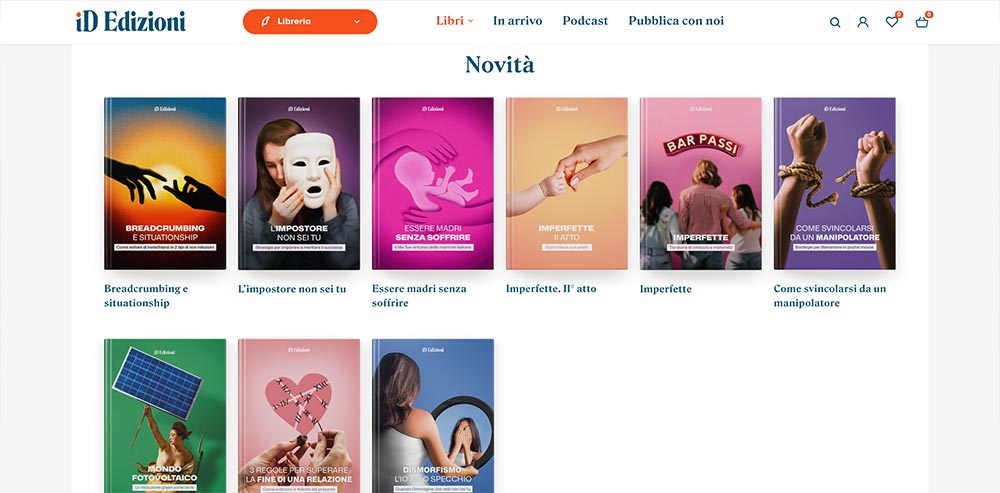Open the Podcast menu link
This screenshot has width=1000, height=493.
(x=585, y=21)
